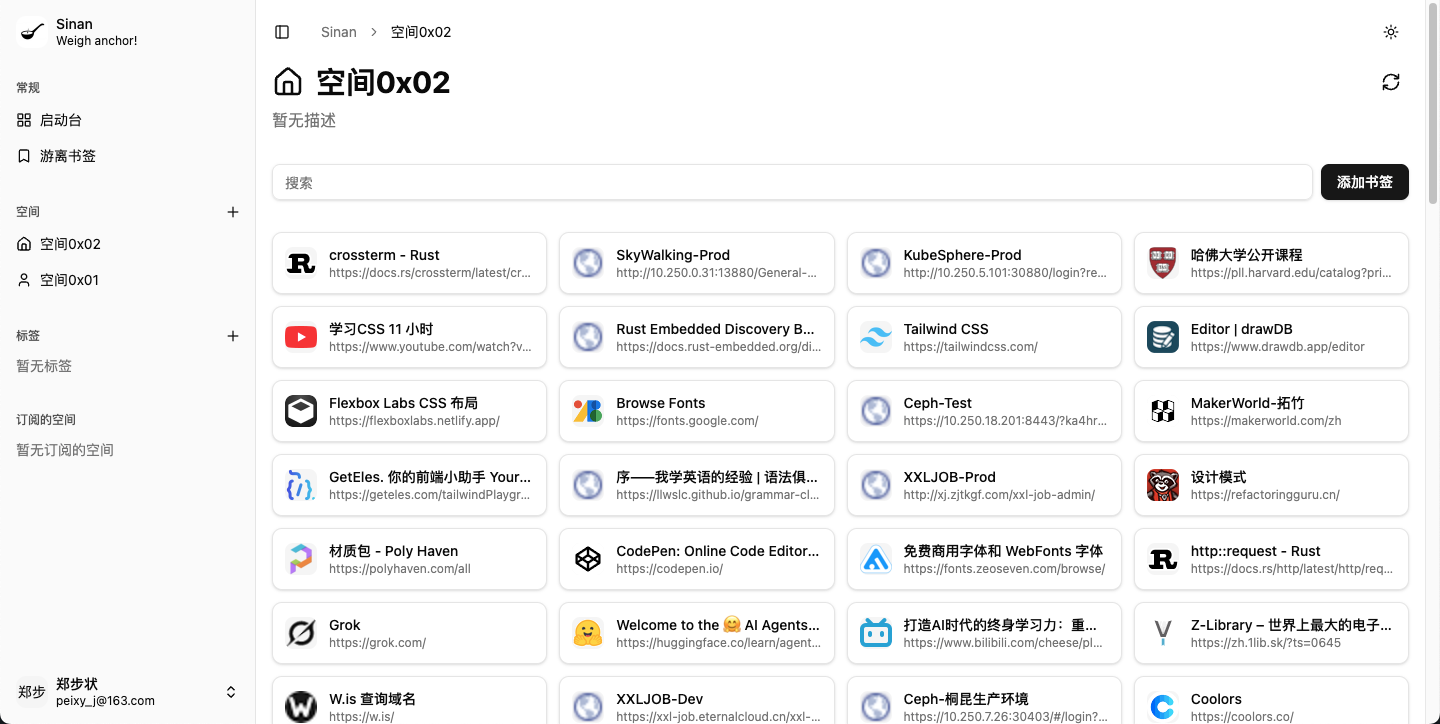Click the drawDB Editor bookmark icon
Image resolution: width=1440 pixels, height=724 pixels.
(1163, 337)
